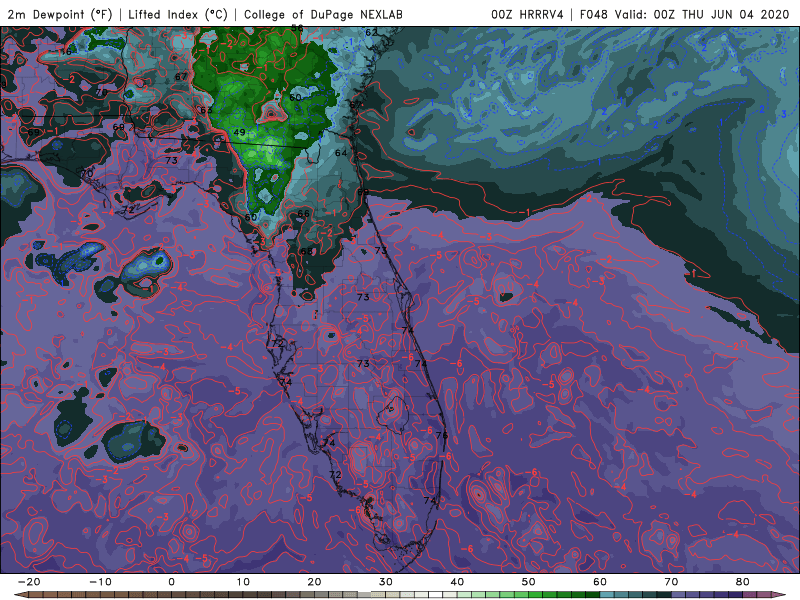800x600 pixels.
Task: Select the 'College of DuPage NEXLAB' text
Action: click(323, 14)
